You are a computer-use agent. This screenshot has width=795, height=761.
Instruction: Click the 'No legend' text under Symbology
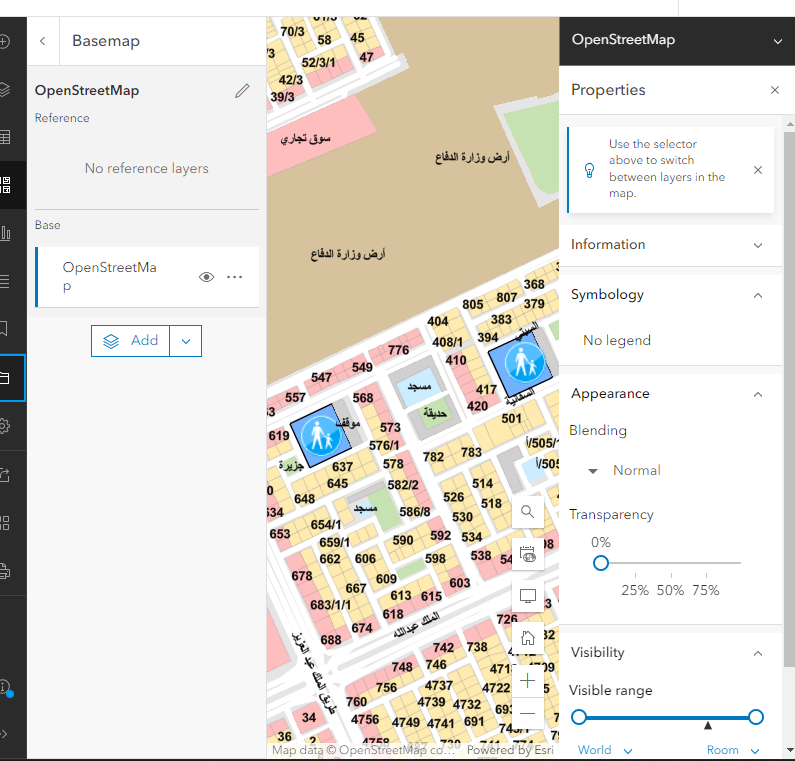click(617, 340)
